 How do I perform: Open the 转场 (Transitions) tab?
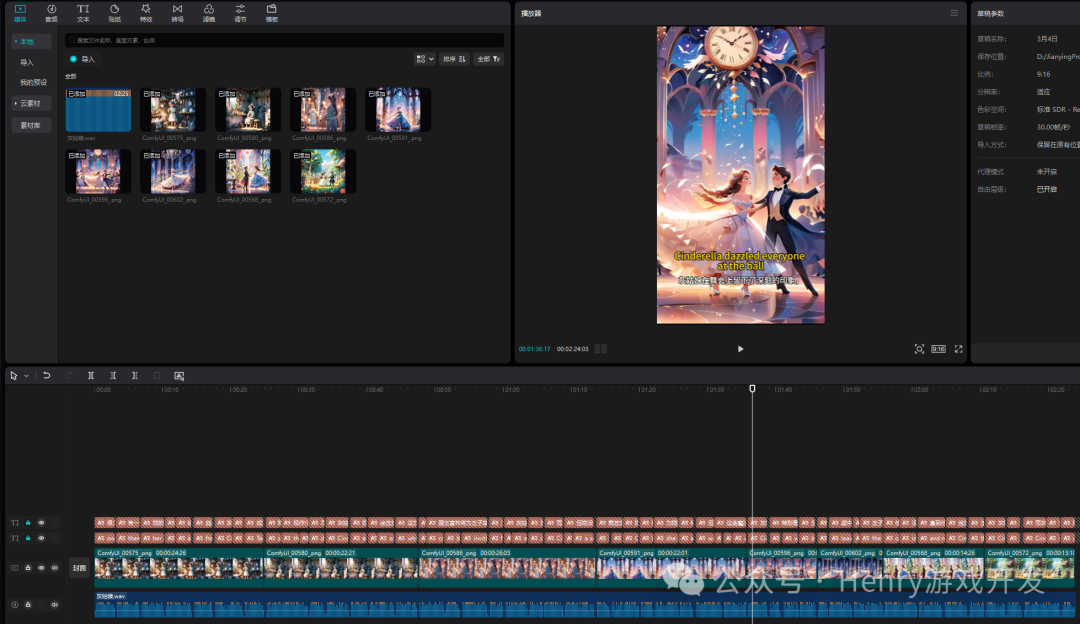(178, 12)
